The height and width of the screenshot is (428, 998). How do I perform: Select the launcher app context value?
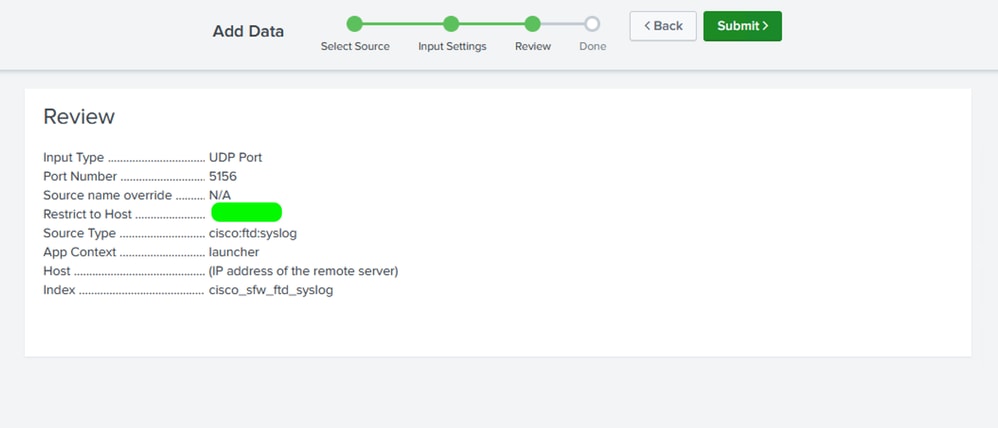point(234,252)
